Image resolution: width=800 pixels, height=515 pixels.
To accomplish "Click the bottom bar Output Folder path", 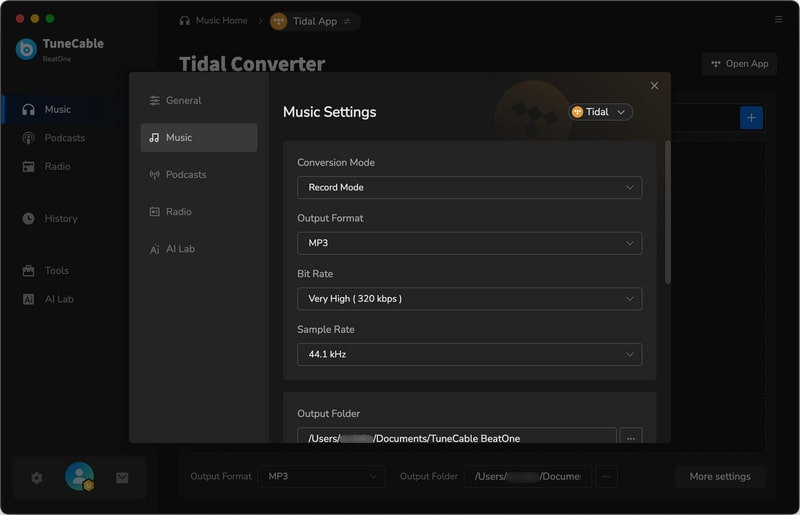I will coord(528,476).
